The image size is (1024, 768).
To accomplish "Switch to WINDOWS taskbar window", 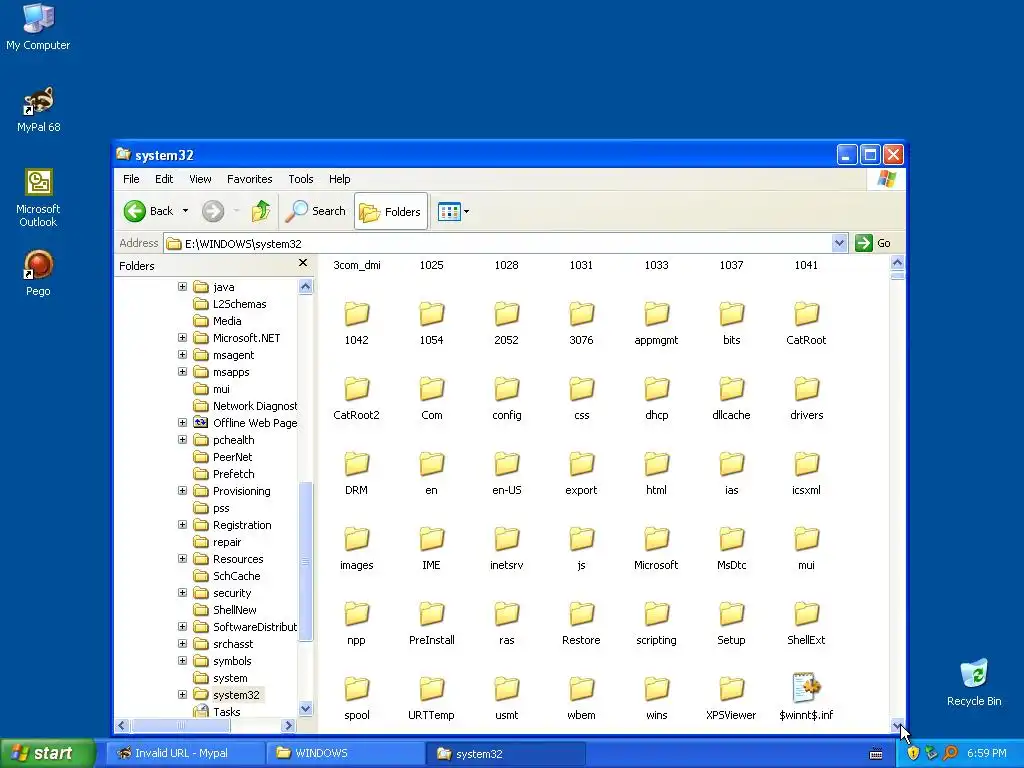I will 345,753.
